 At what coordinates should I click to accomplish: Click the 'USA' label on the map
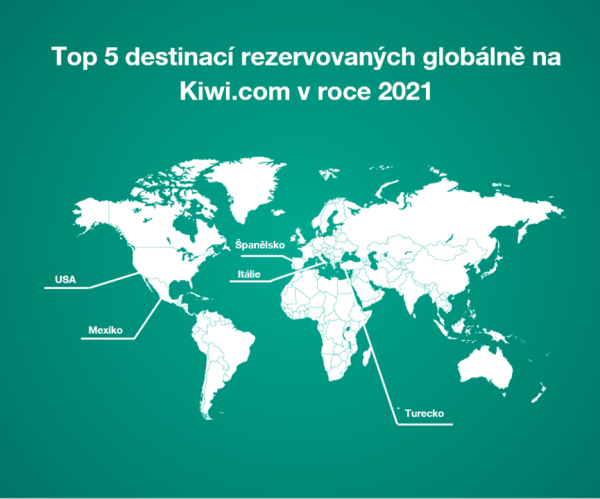pos(65,280)
